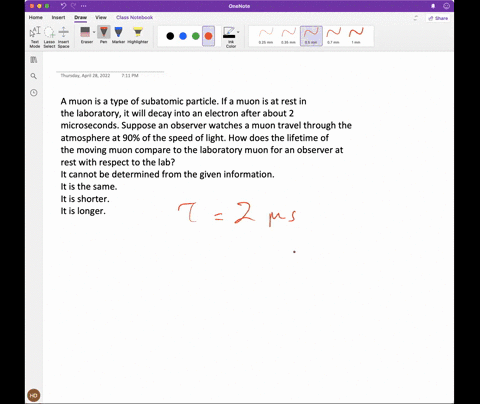Undo the last action
Viewport: 480px width, 404px height.
(64, 6)
